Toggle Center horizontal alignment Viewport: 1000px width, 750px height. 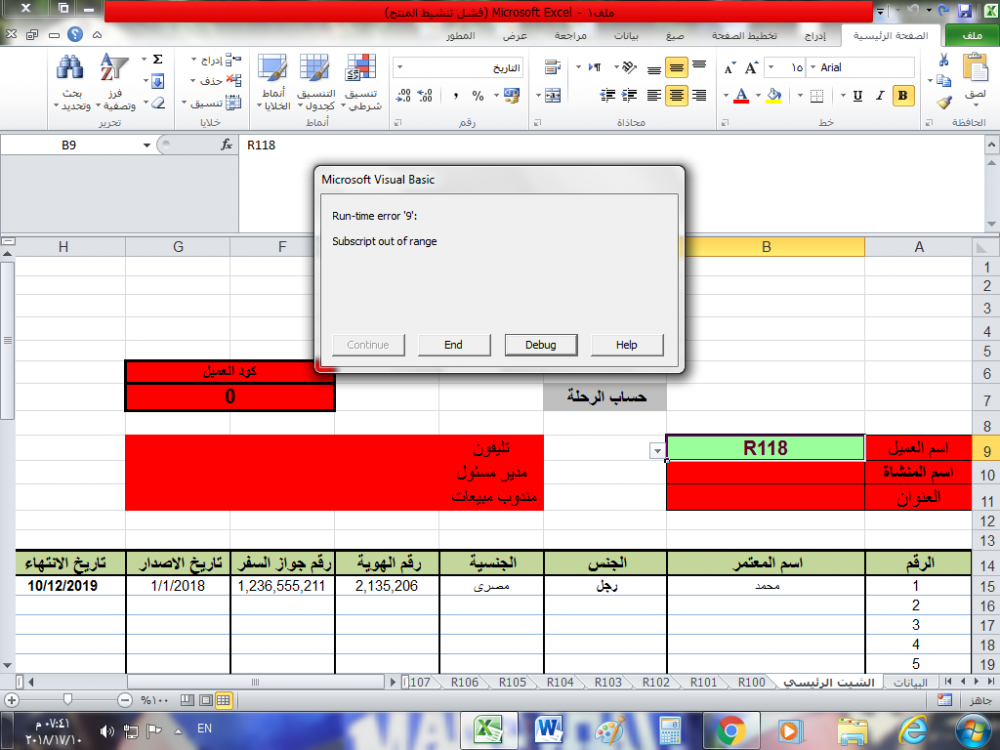tap(677, 96)
